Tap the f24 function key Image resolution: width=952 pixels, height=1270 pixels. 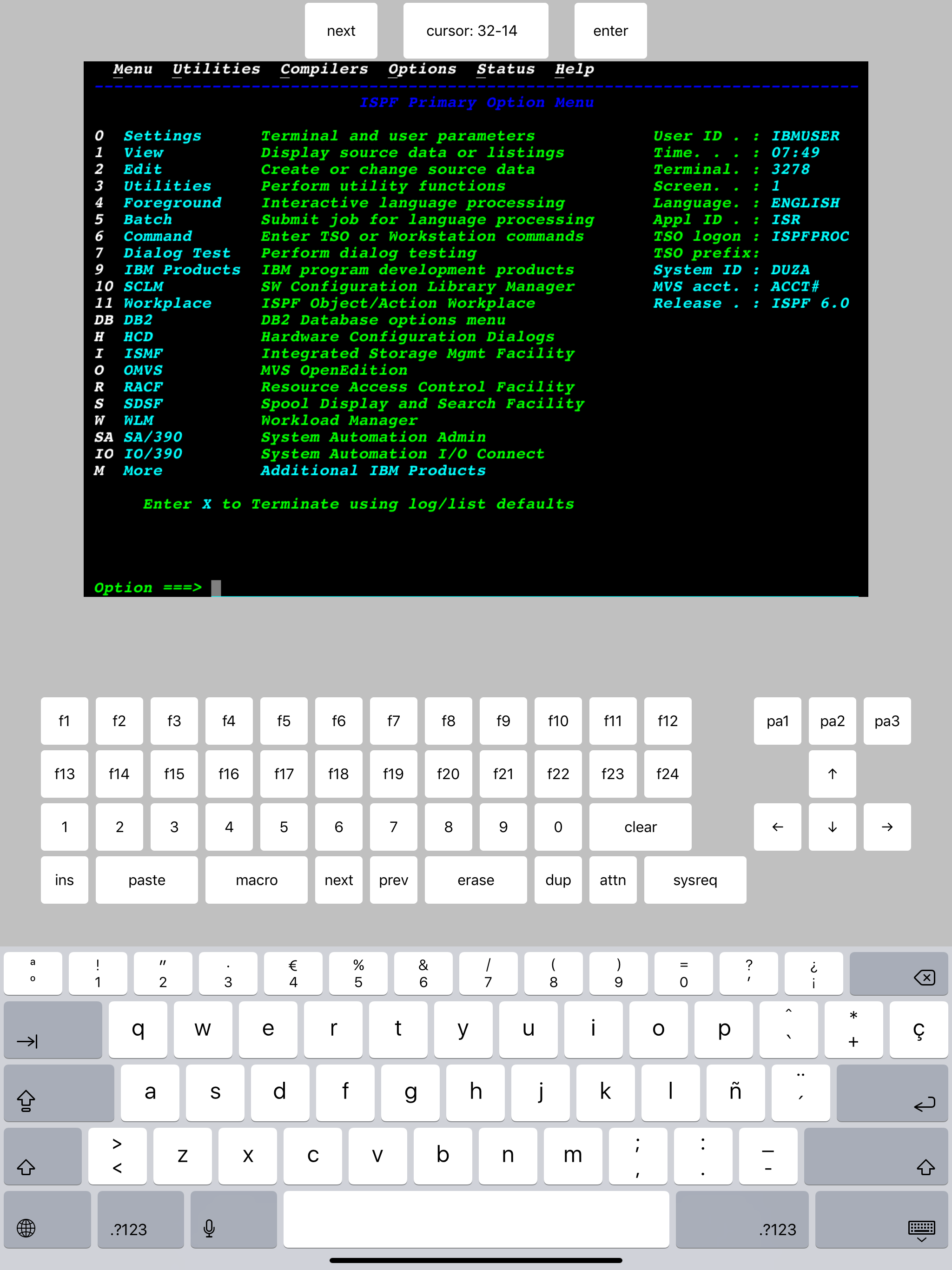pyautogui.click(x=667, y=774)
